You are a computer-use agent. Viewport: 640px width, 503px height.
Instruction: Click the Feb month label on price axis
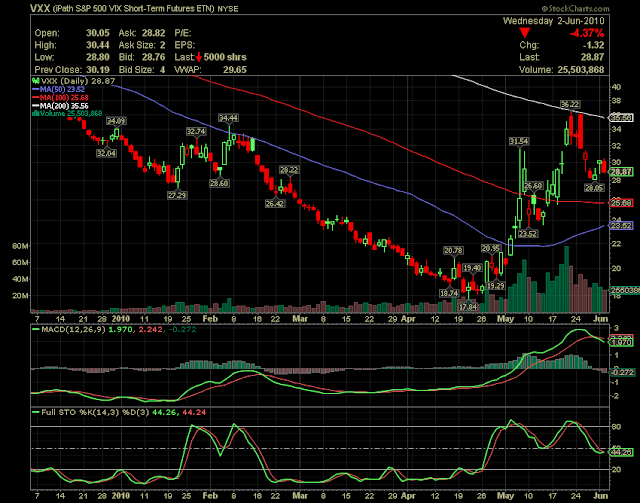click(211, 319)
